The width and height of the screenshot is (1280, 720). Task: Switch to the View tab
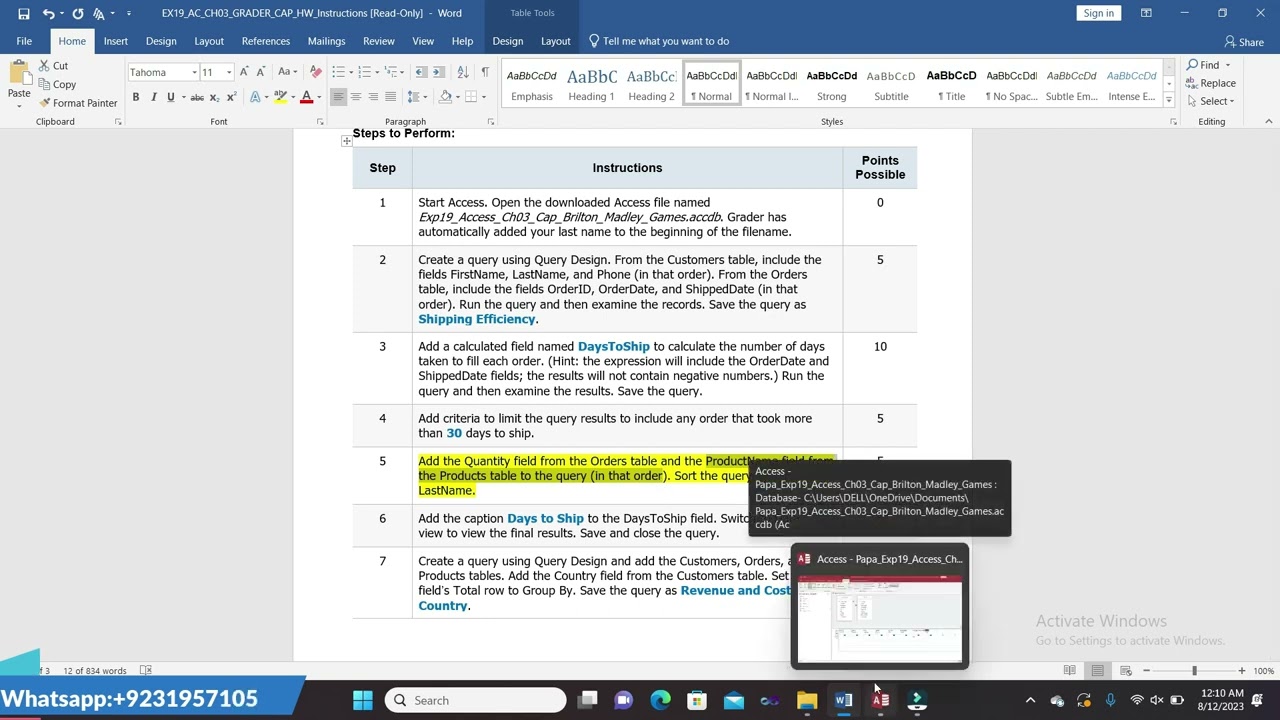(x=423, y=41)
